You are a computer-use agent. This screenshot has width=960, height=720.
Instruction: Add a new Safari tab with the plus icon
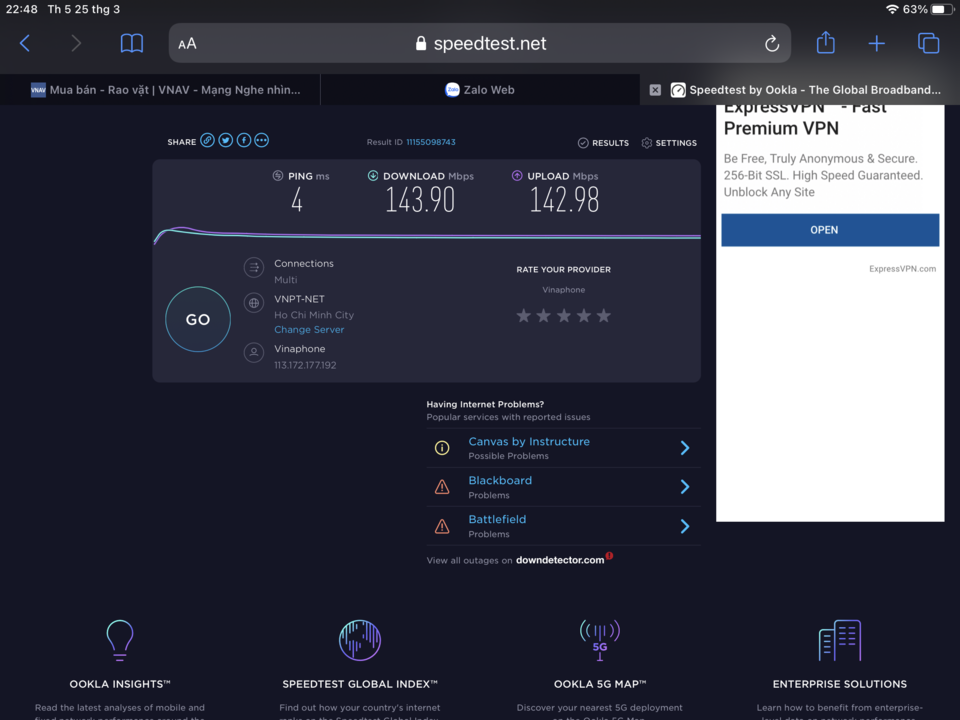pos(876,43)
